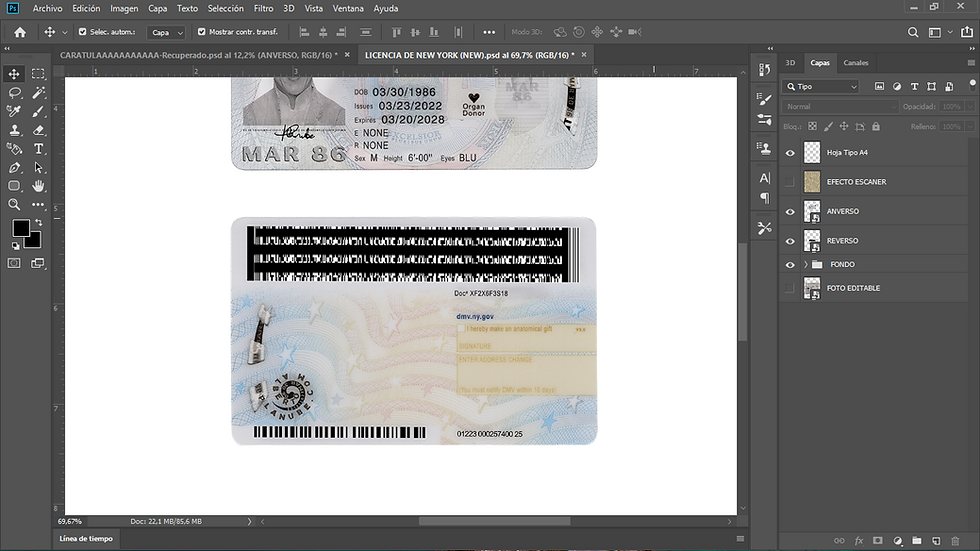Align top edges in options bar

tap(396, 32)
